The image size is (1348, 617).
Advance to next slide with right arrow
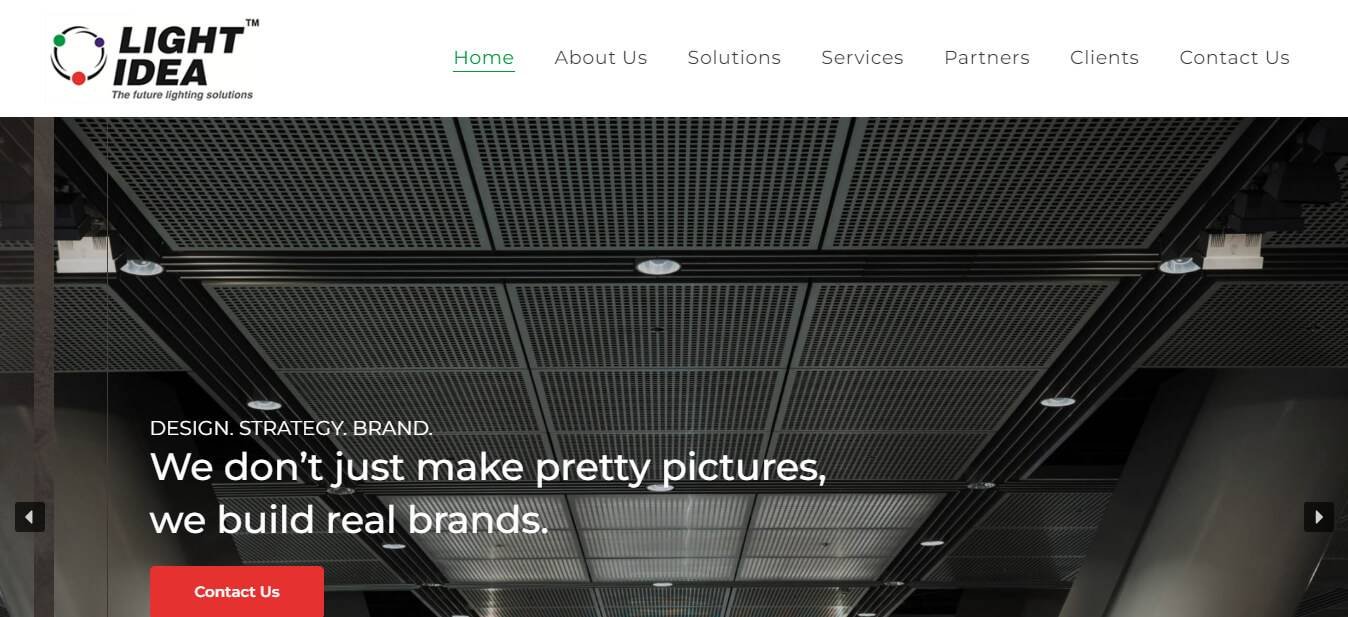1319,517
